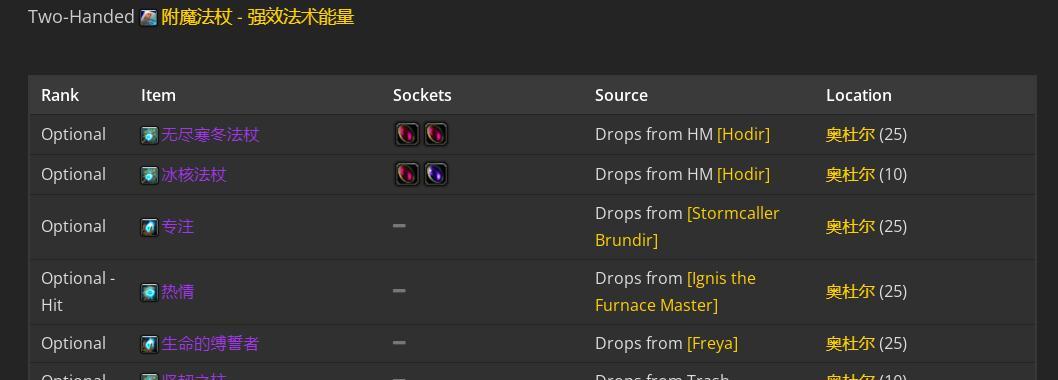Follow the [Ignis the Furnace Master] link
This screenshot has width=1058, height=380.
675,292
